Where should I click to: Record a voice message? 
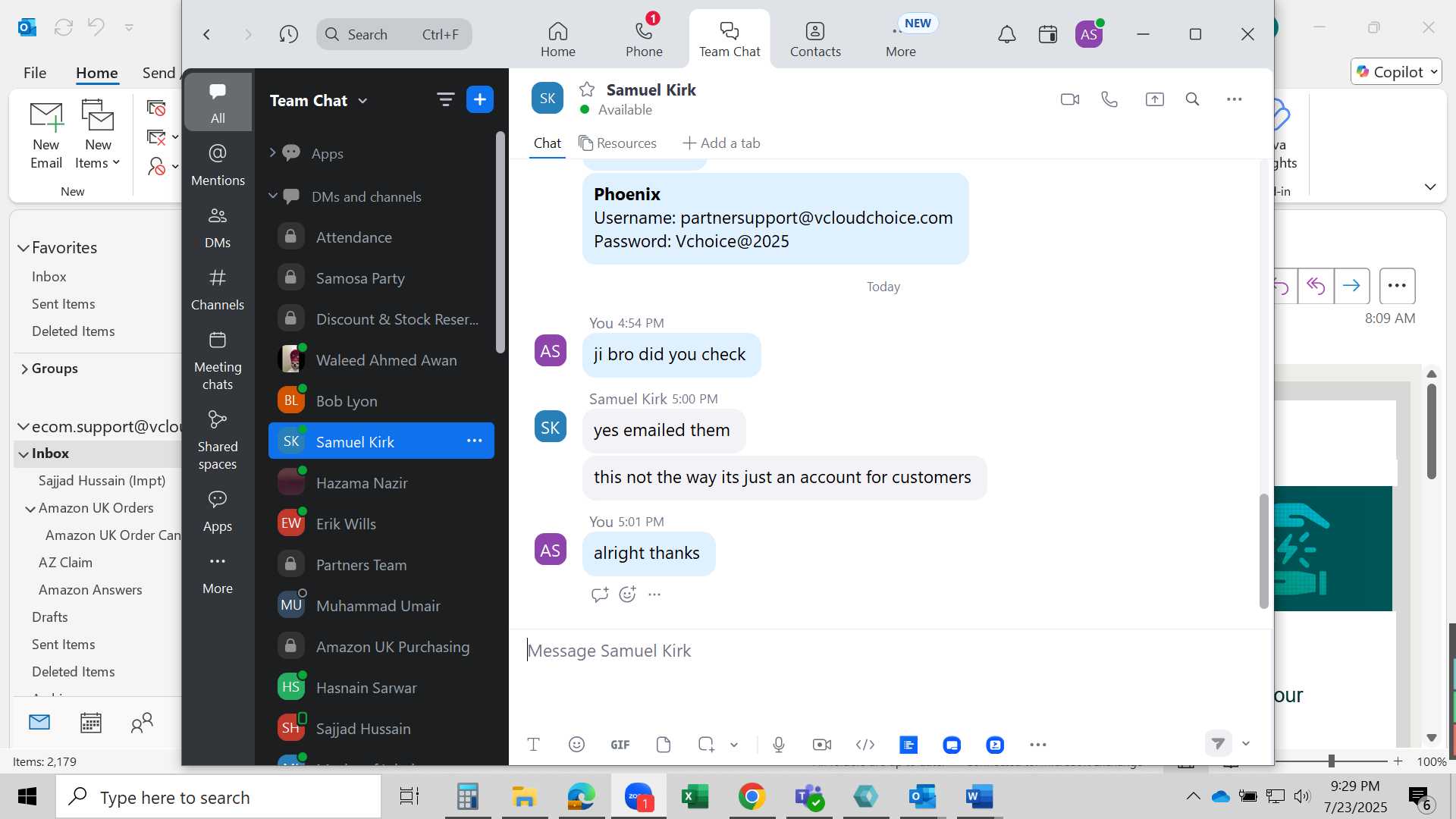779,745
